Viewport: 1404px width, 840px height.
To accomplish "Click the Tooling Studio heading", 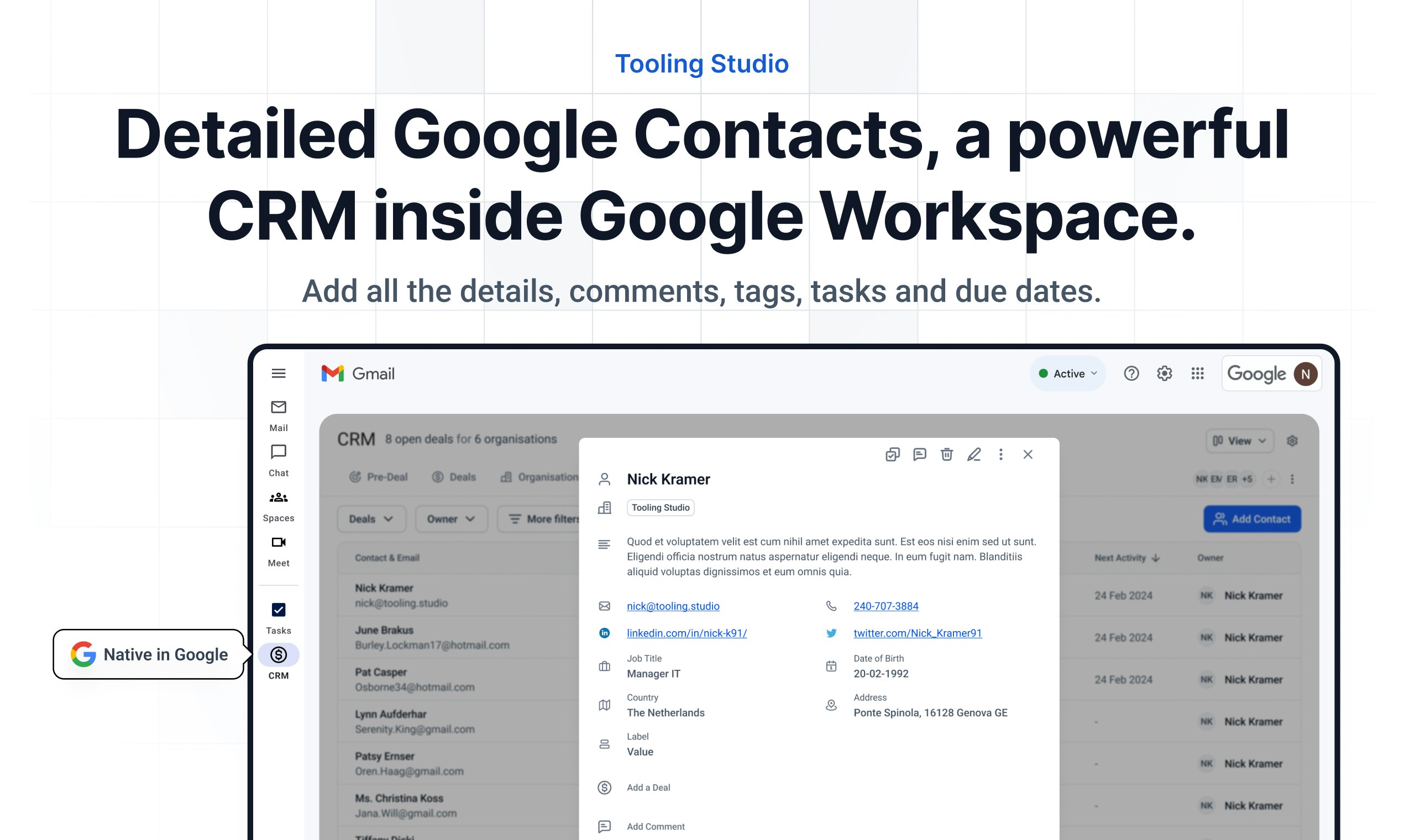I will pyautogui.click(x=702, y=64).
